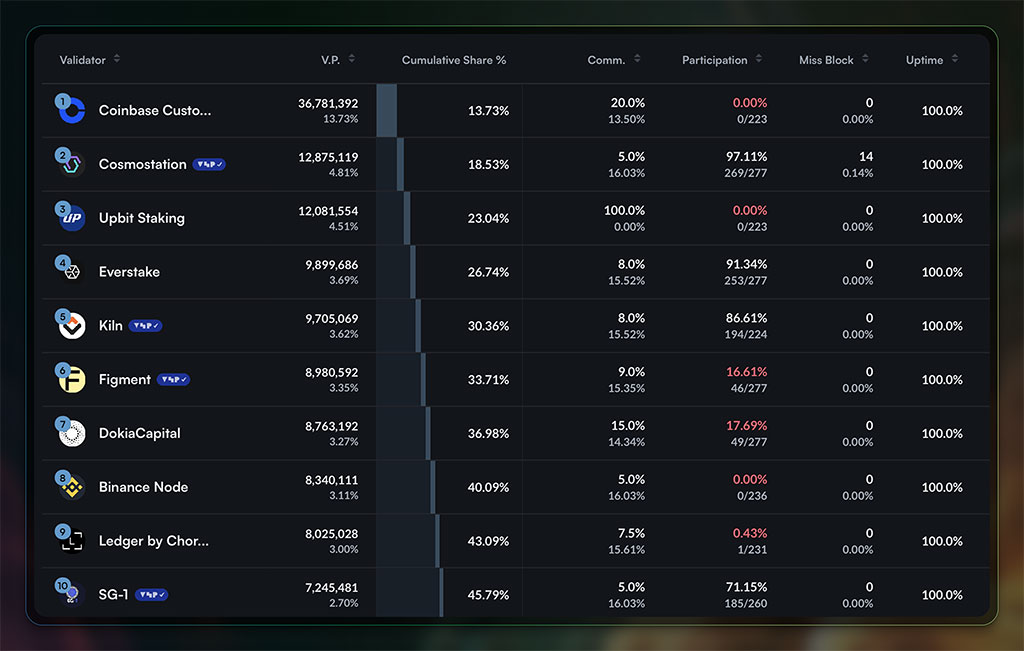Click the badge next to Kiln
The image size is (1024, 651).
click(145, 326)
